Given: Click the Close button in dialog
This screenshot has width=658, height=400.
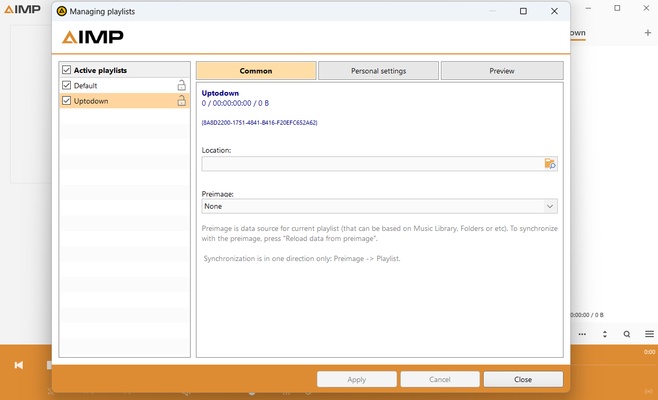Looking at the screenshot, I should 523,379.
